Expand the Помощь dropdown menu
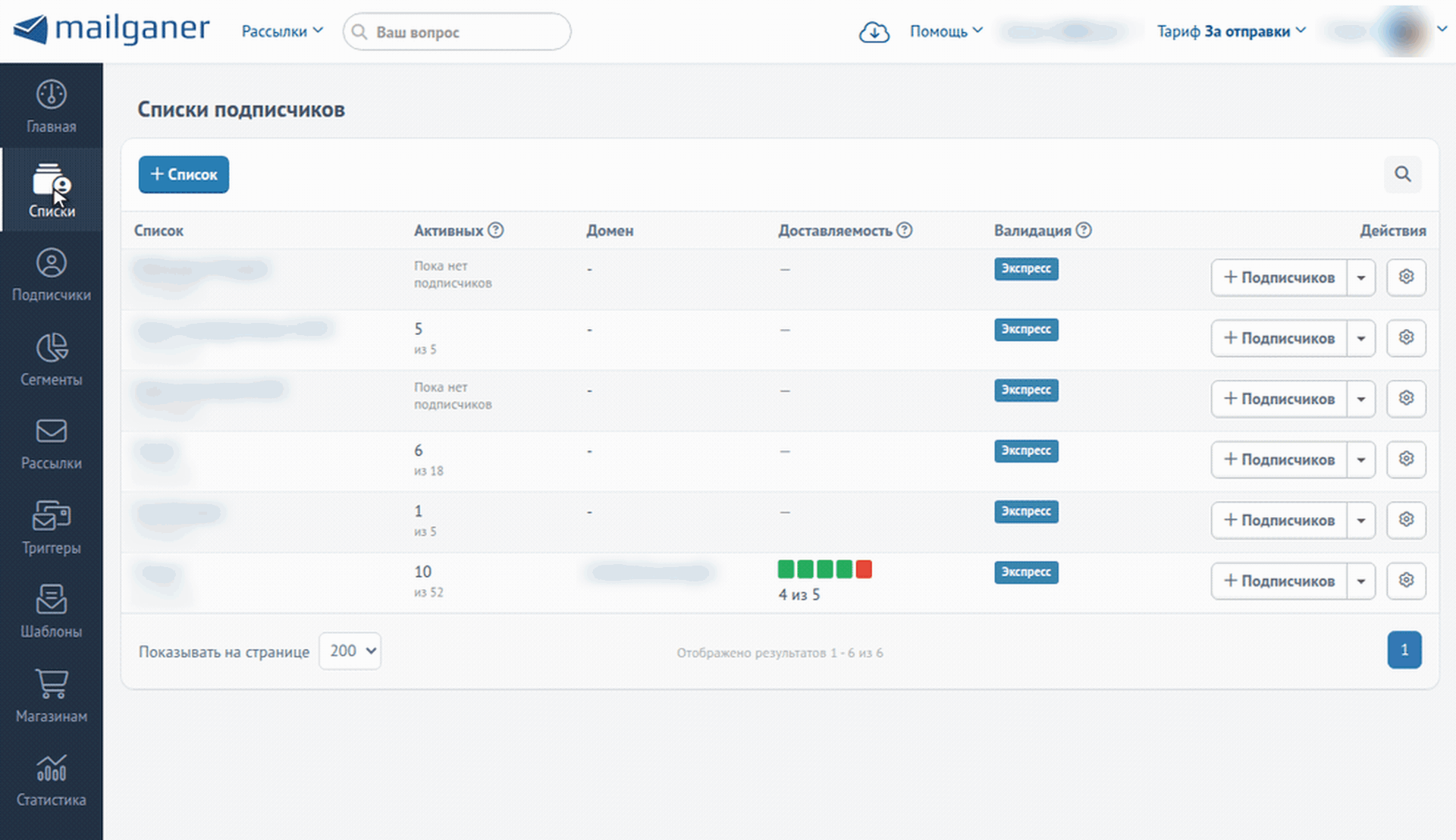Screen dimensions: 1456x840 coord(946,31)
